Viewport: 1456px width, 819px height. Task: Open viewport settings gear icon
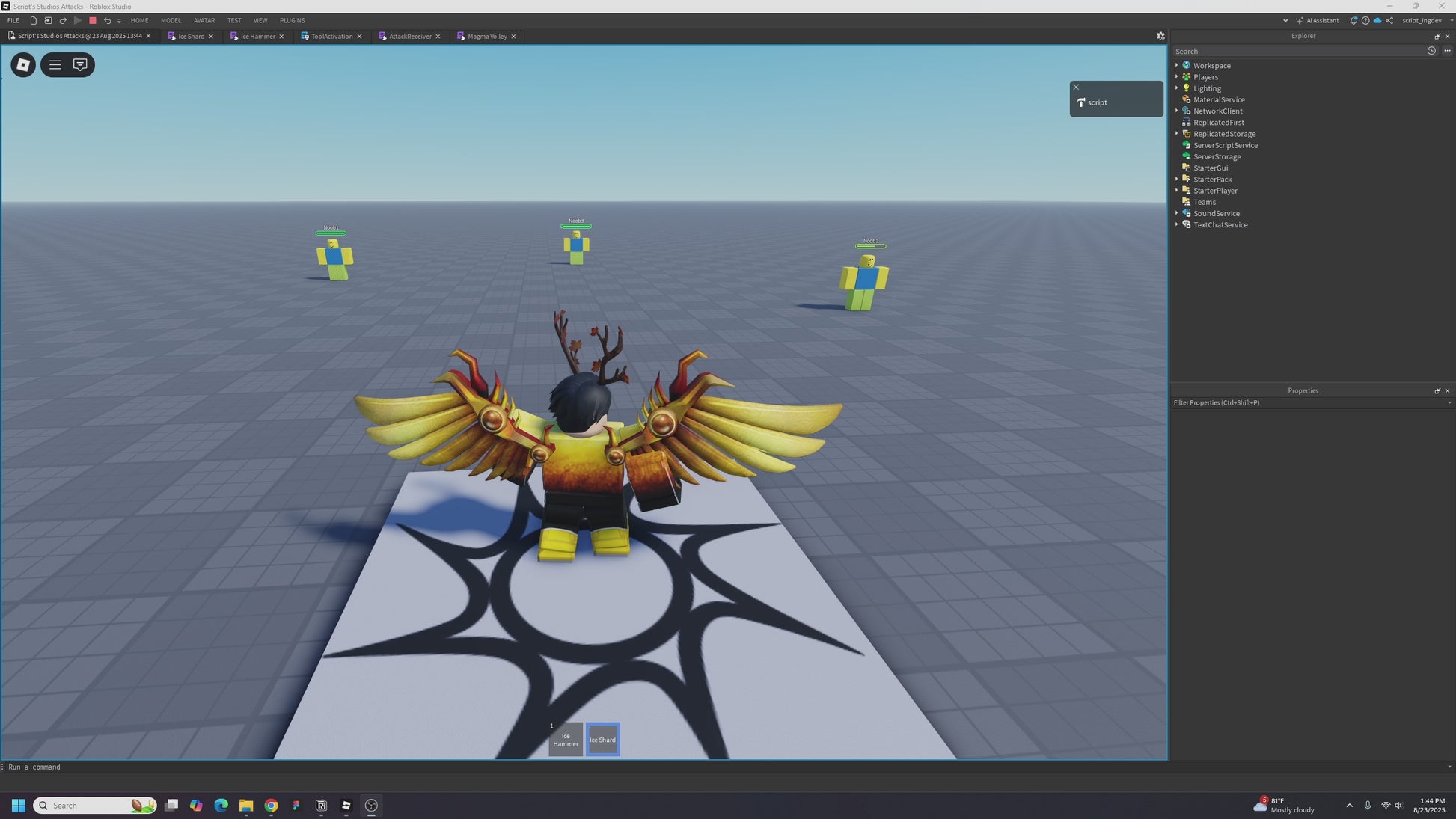1160,36
